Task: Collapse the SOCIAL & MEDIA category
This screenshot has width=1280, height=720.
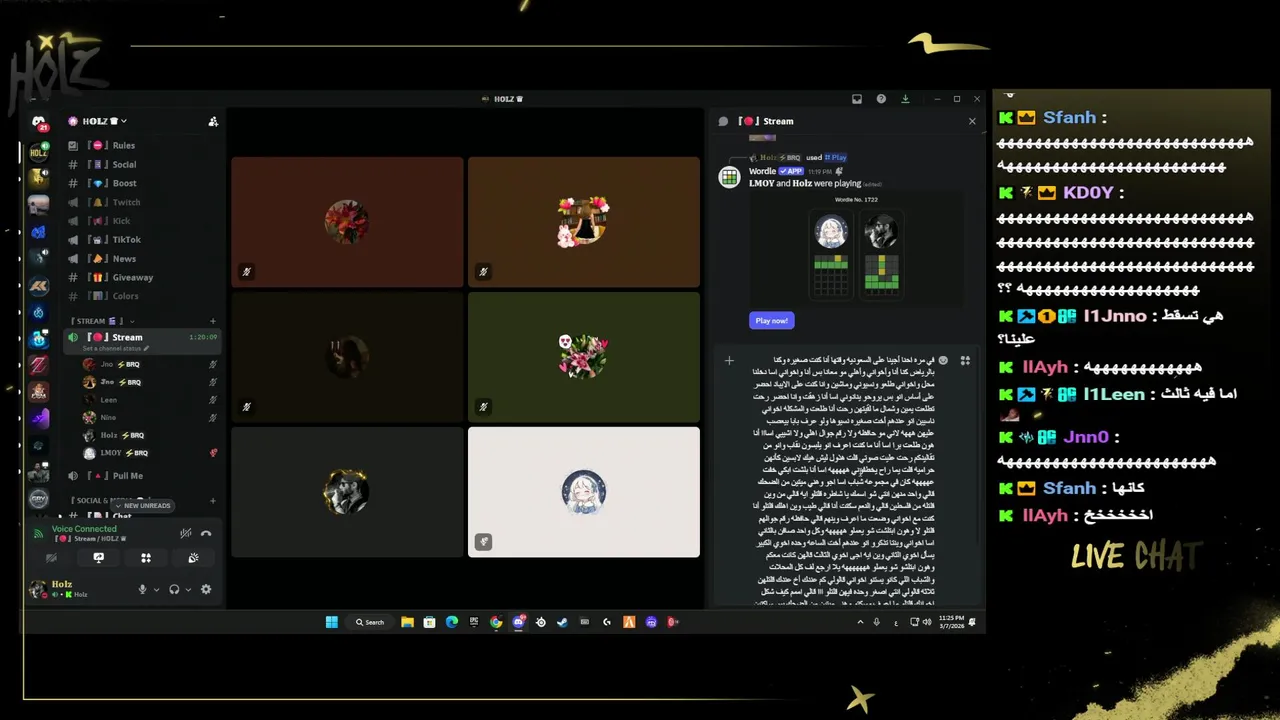Action: (112, 500)
